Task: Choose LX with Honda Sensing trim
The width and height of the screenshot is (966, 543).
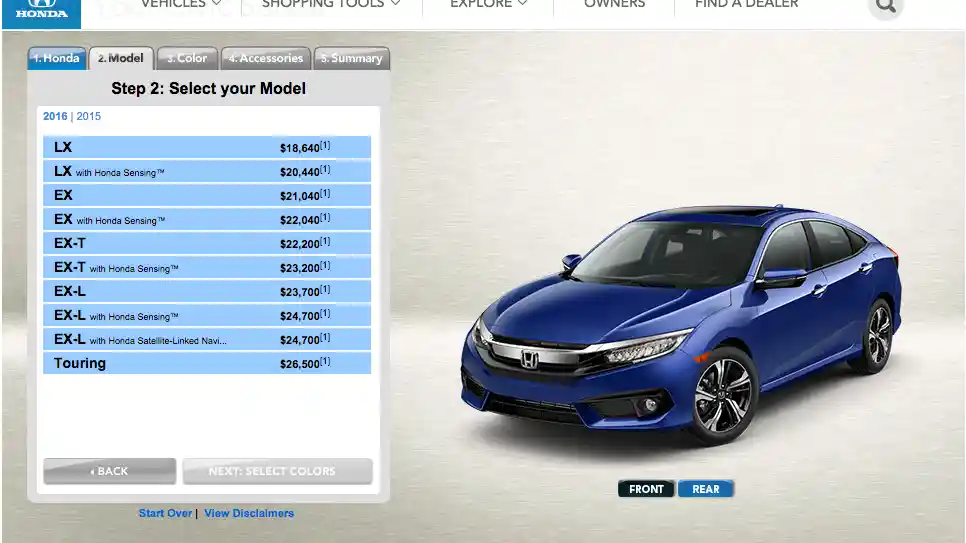Action: coord(207,171)
